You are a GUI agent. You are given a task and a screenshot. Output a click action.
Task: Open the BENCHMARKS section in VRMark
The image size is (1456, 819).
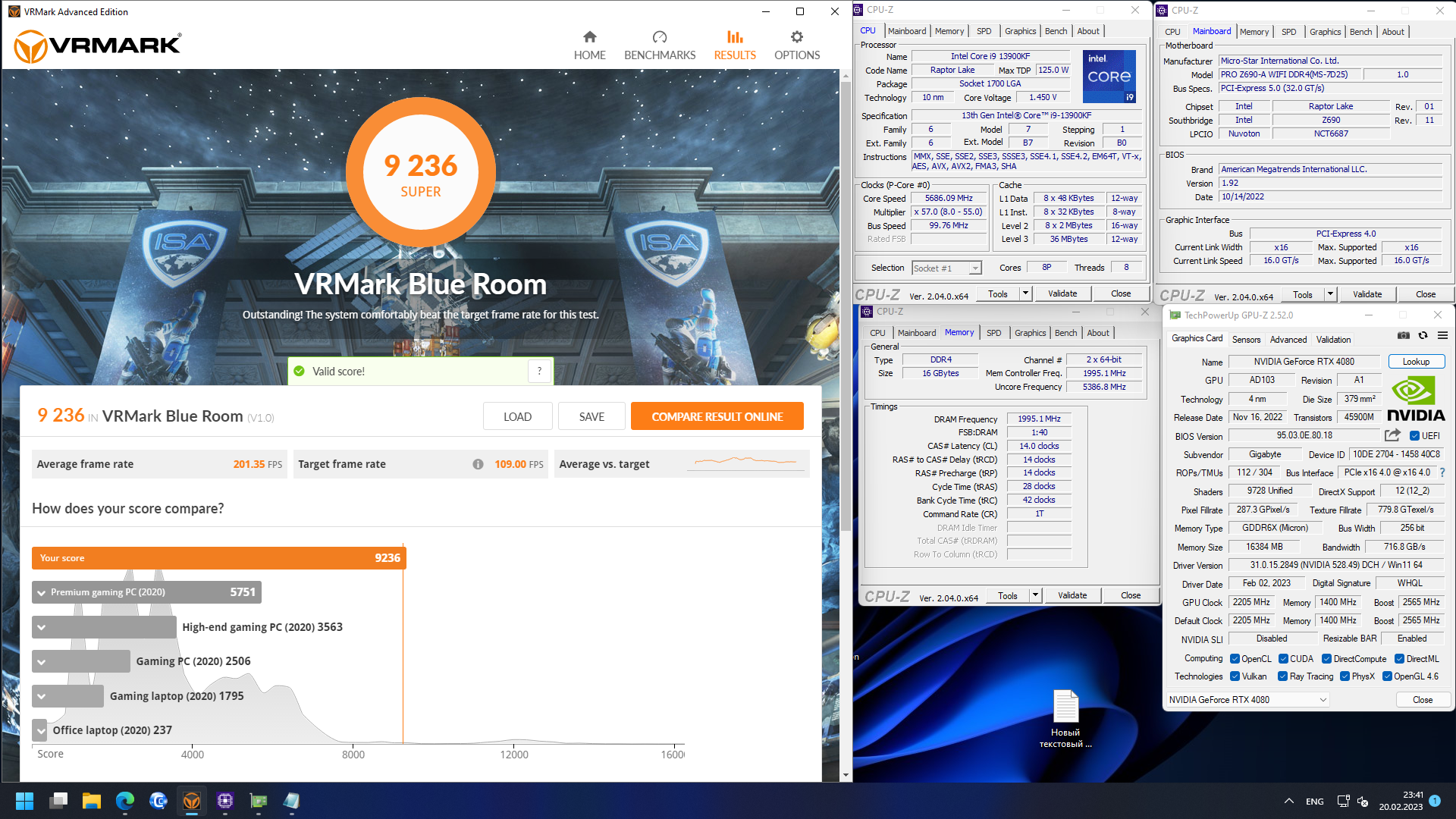click(x=659, y=45)
